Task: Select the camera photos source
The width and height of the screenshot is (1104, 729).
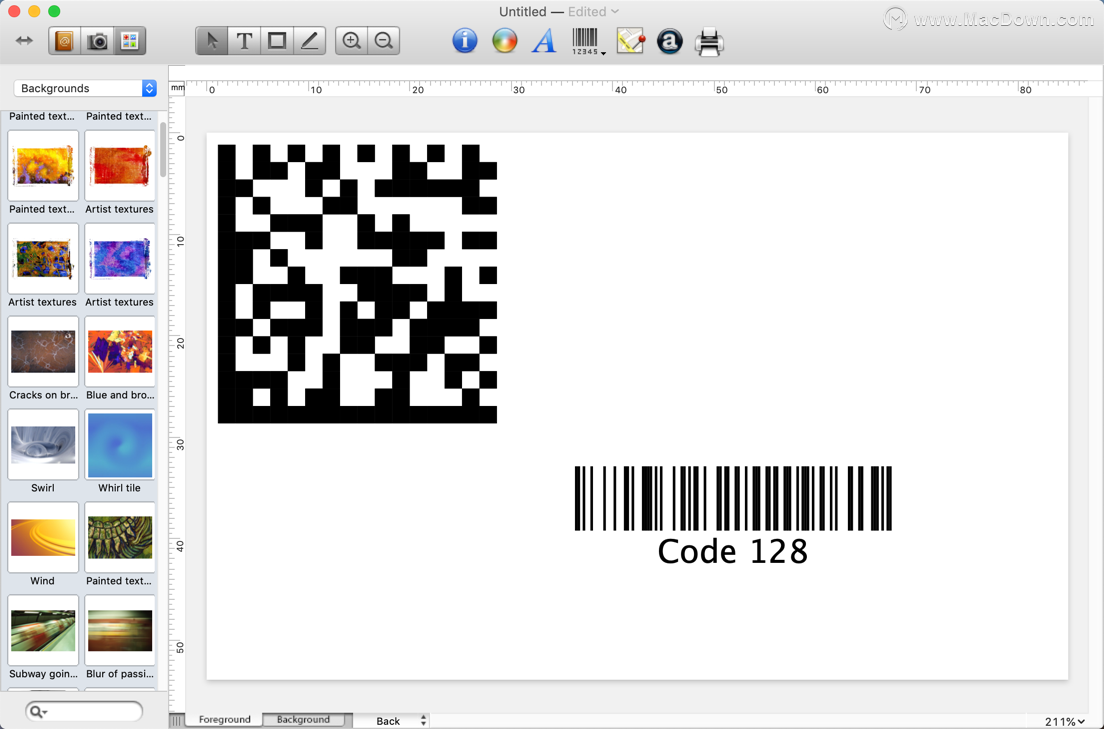Action: [x=97, y=41]
